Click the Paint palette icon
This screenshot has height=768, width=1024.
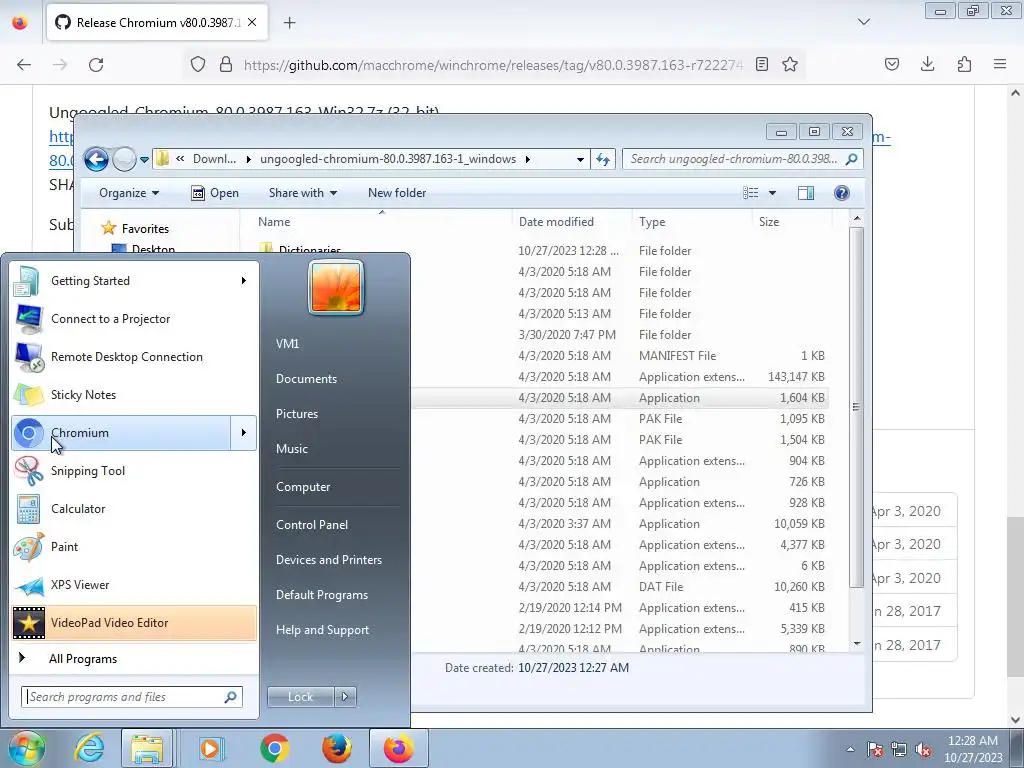coord(28,547)
